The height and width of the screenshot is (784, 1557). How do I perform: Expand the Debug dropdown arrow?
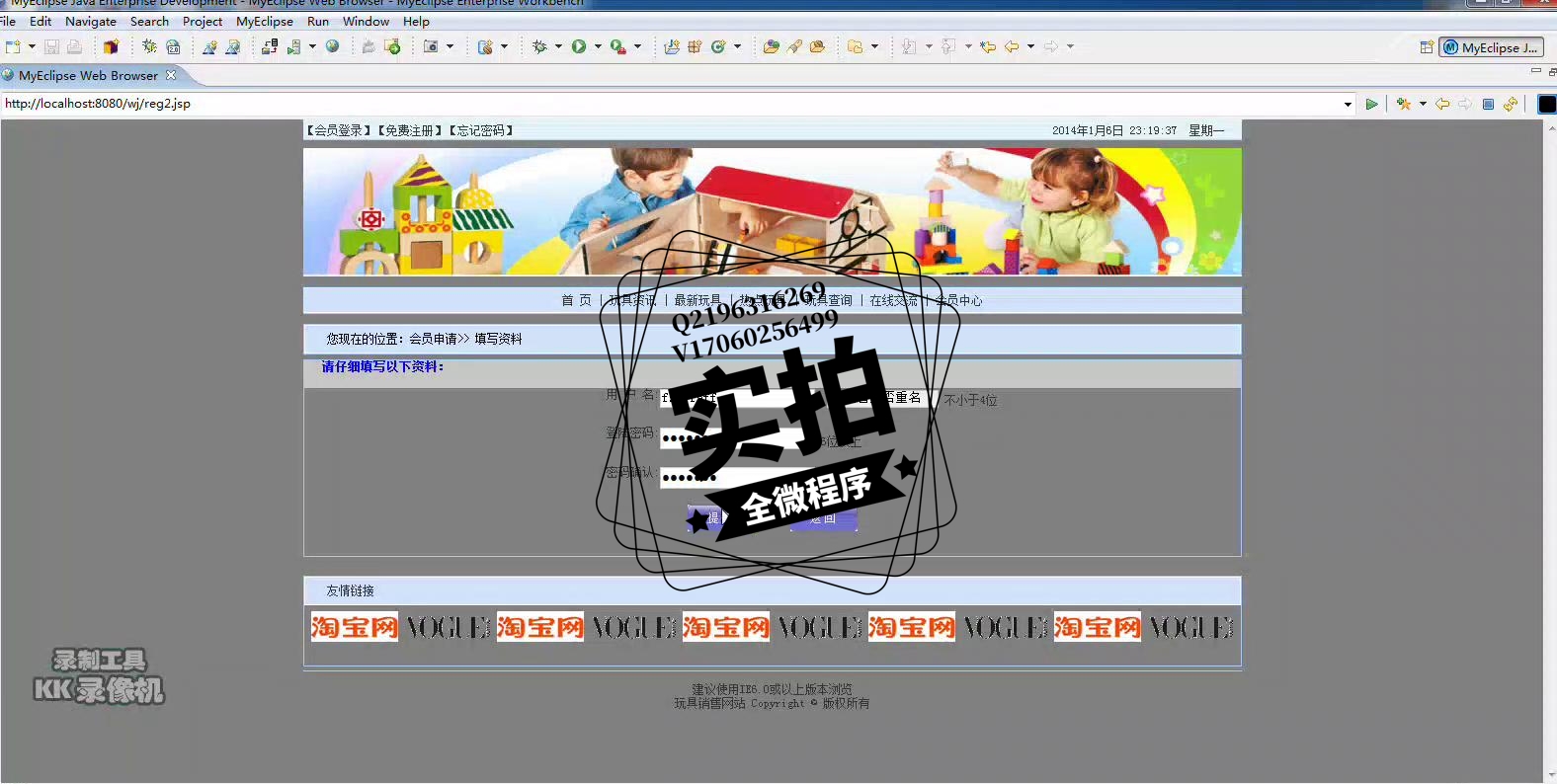[558, 46]
